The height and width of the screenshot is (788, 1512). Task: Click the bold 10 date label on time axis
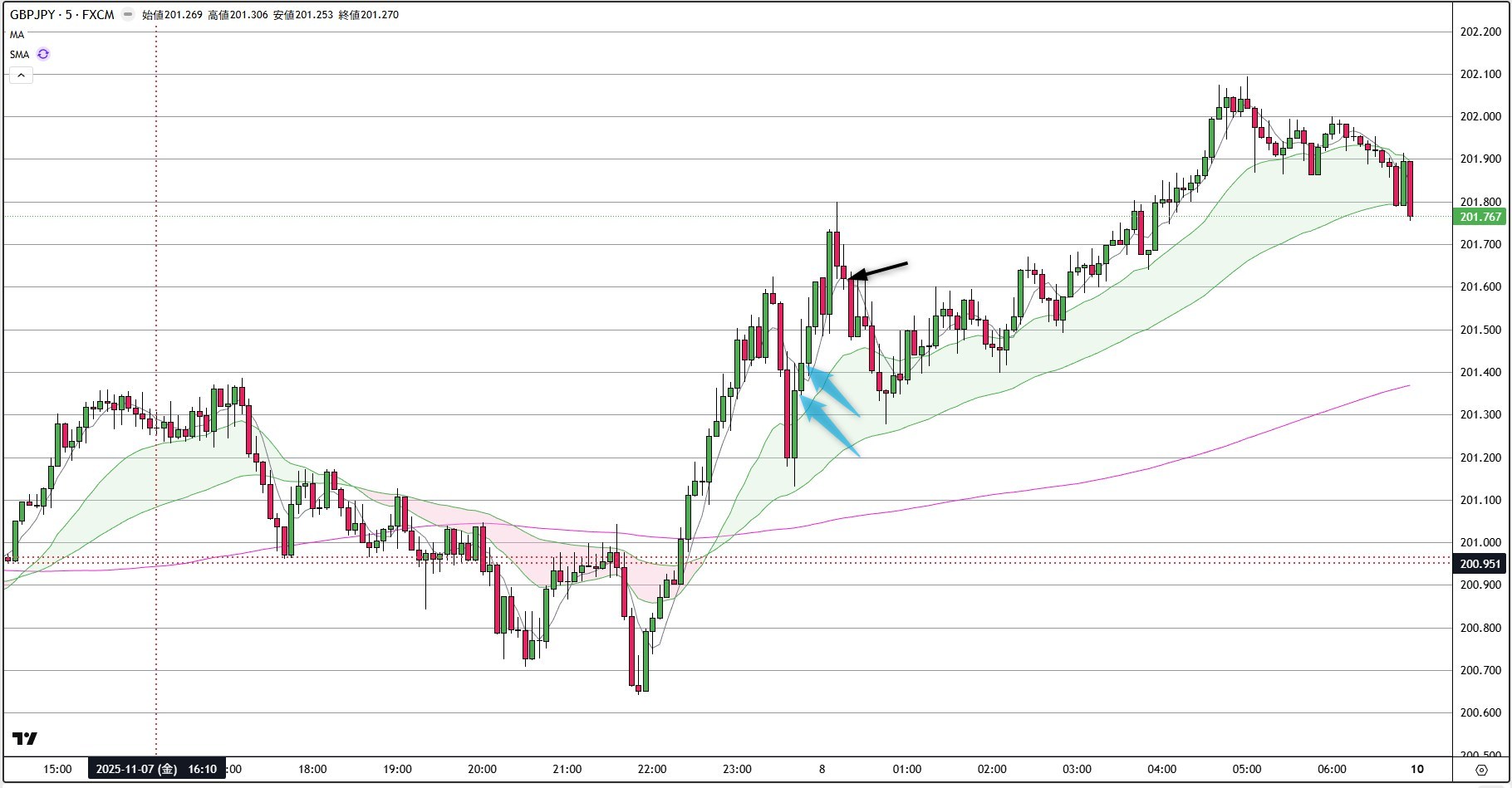pos(1416,769)
